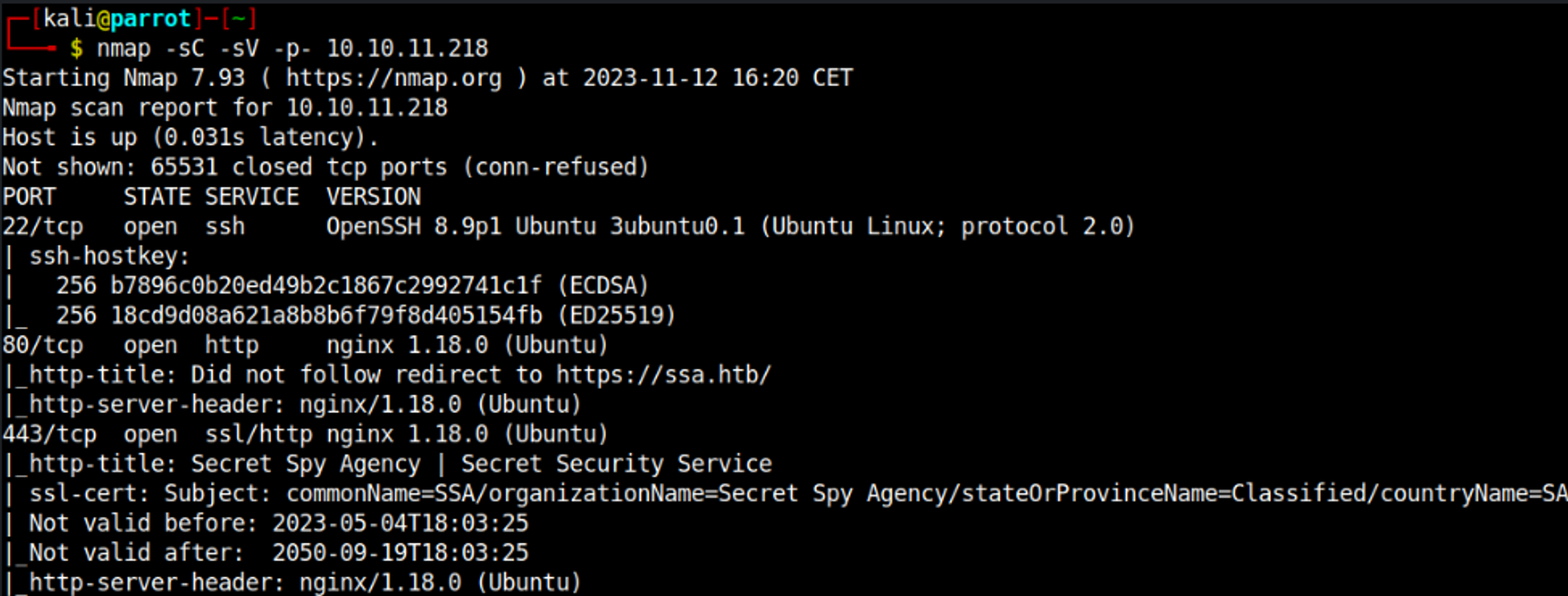Click the "80/tcp" port entry
Image resolution: width=1568 pixels, height=596 pixels.
point(42,345)
